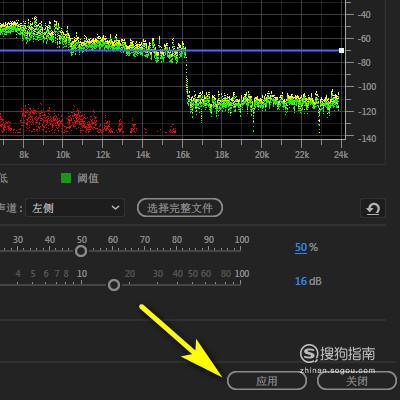Click the 100 mark on percent slider scale
Viewport: 400px width, 400px height.
[242, 240]
